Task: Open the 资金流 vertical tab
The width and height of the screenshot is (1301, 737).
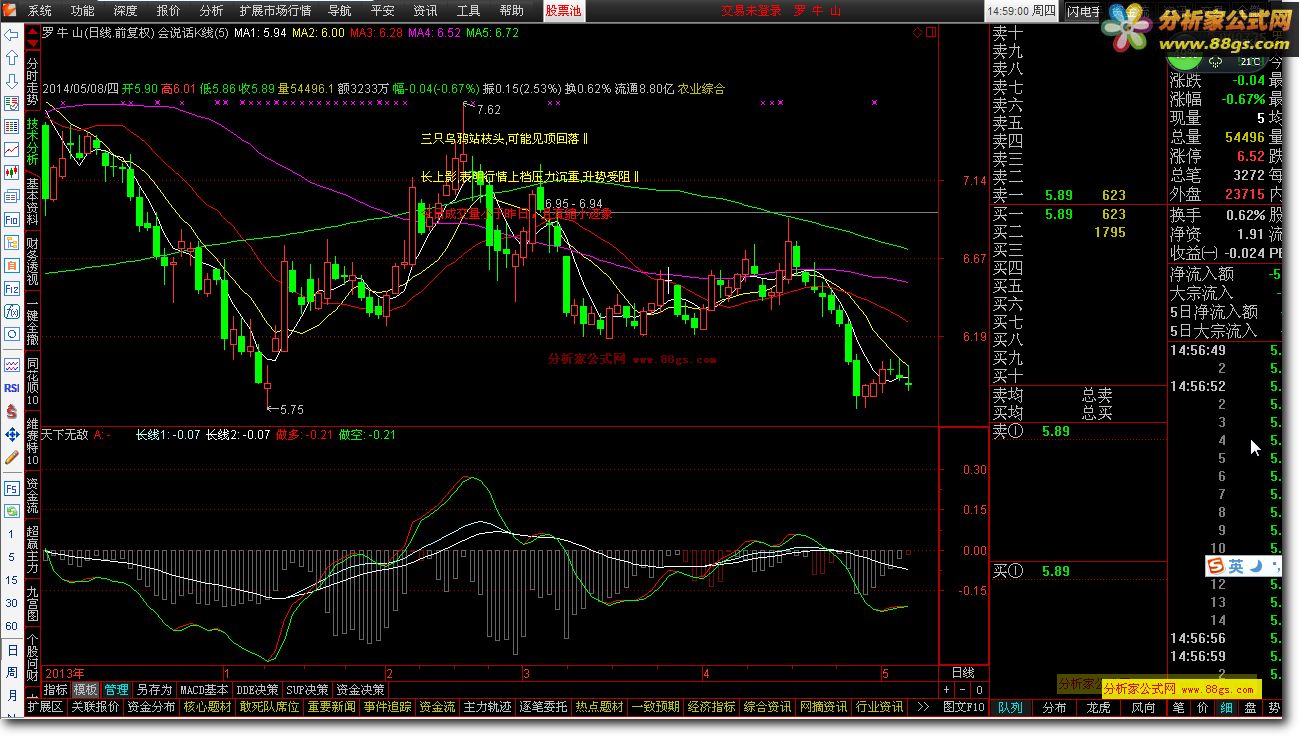Action: (x=33, y=496)
